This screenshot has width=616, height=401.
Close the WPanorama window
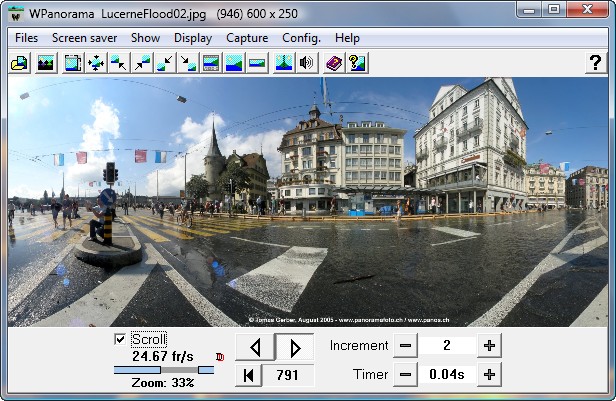point(587,9)
